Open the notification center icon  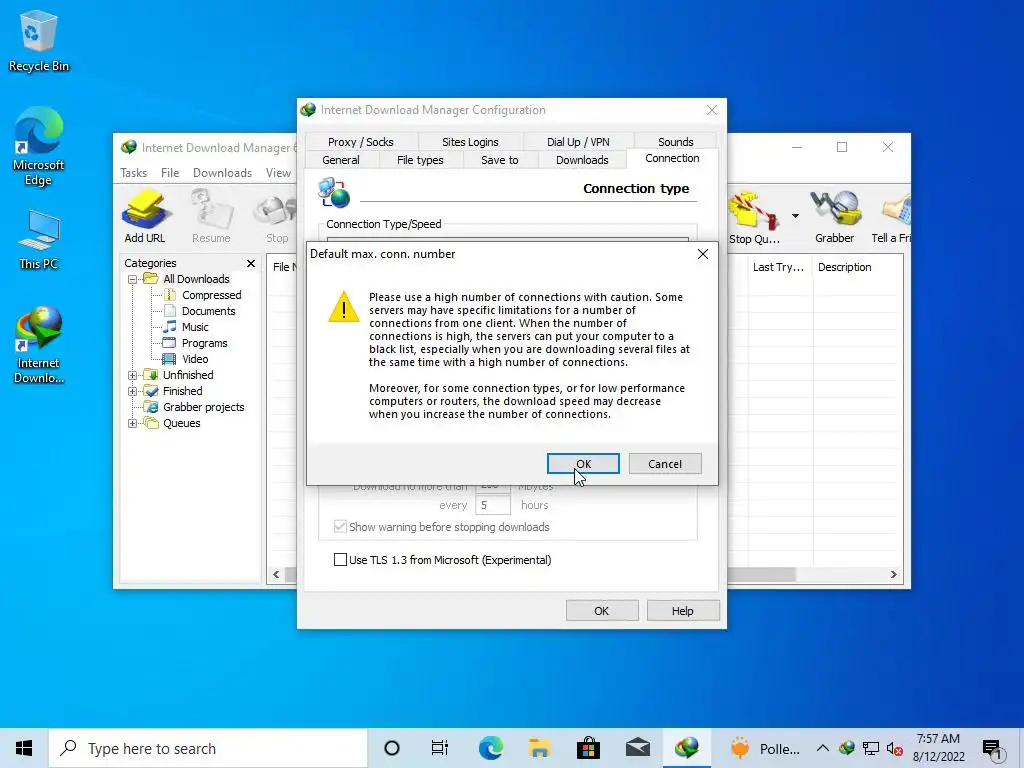click(x=992, y=750)
